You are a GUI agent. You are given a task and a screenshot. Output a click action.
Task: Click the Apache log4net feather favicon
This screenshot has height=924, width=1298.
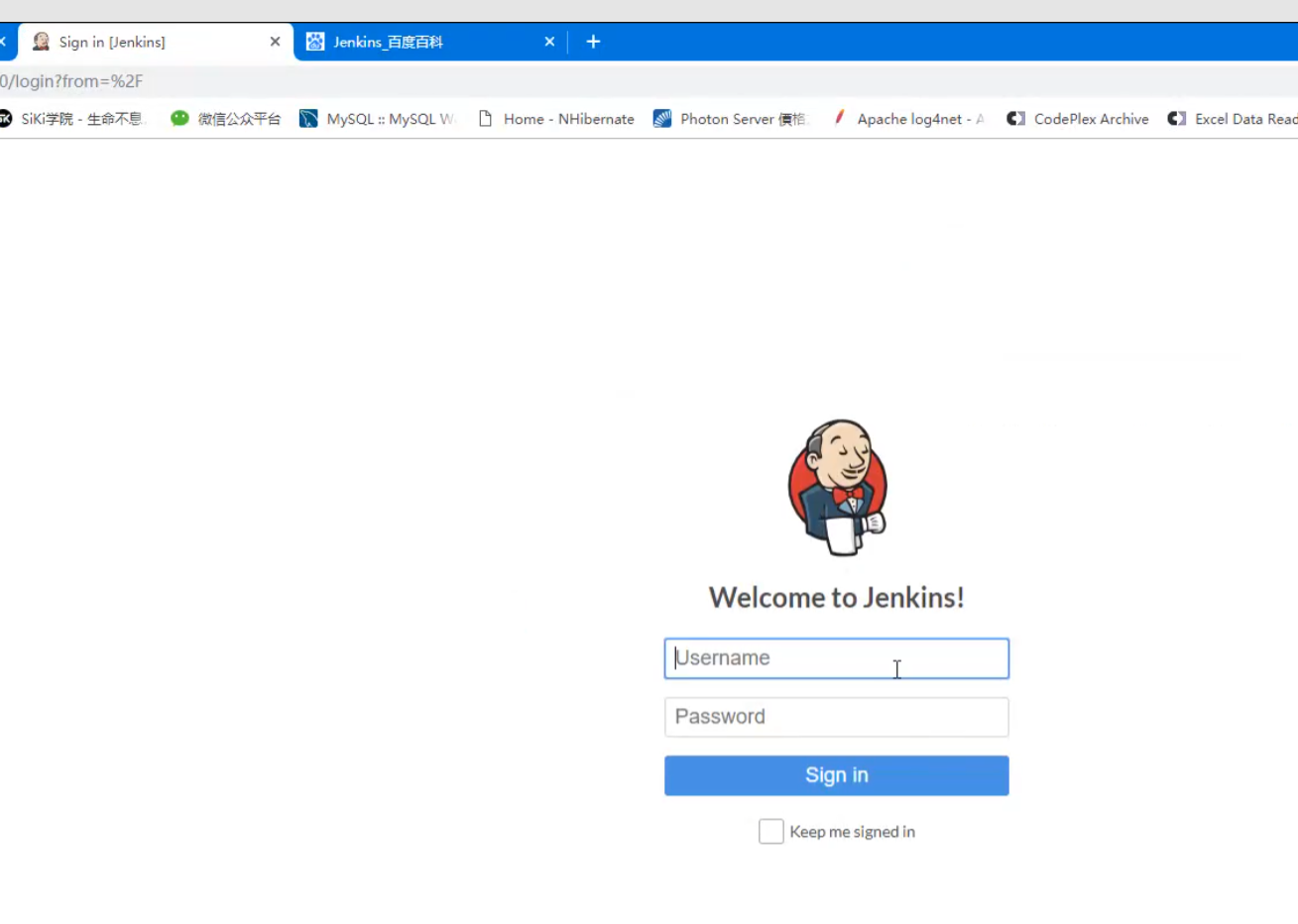pos(839,118)
